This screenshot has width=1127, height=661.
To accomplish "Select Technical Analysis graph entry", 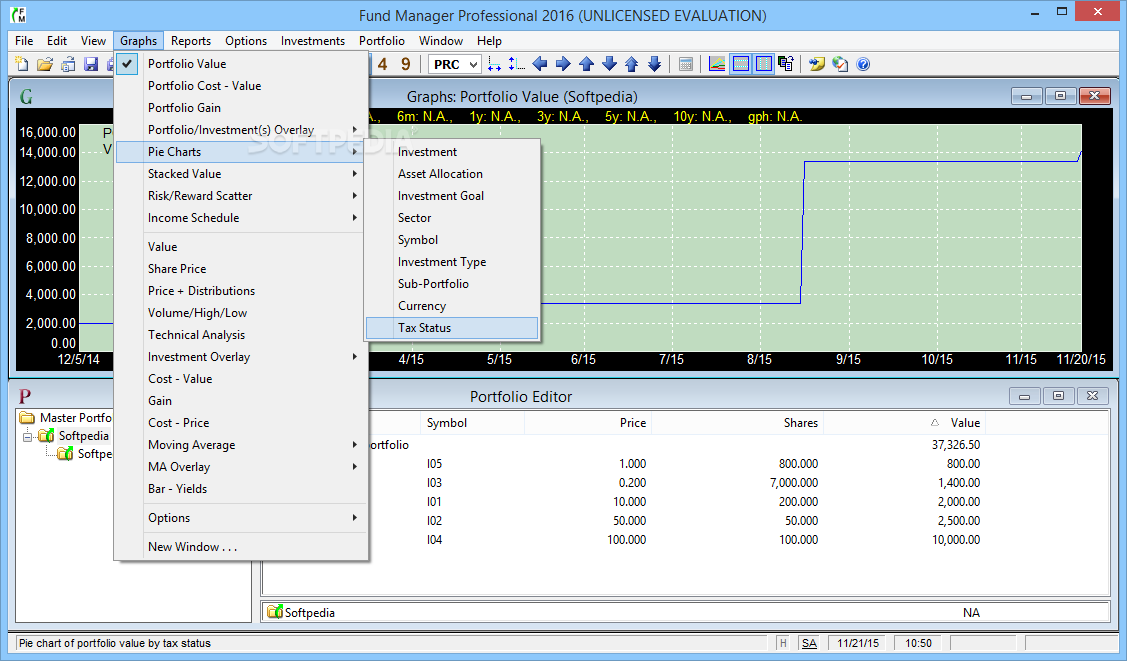I will tap(242, 335).
